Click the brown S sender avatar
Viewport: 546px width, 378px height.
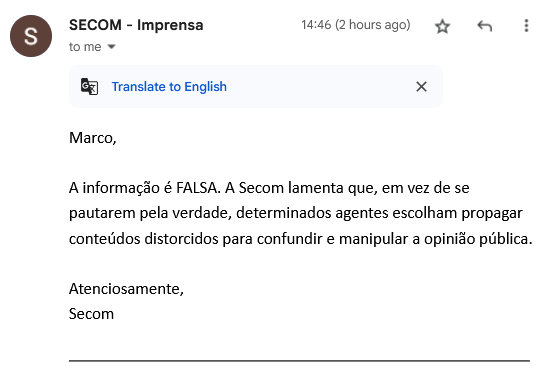(31, 36)
